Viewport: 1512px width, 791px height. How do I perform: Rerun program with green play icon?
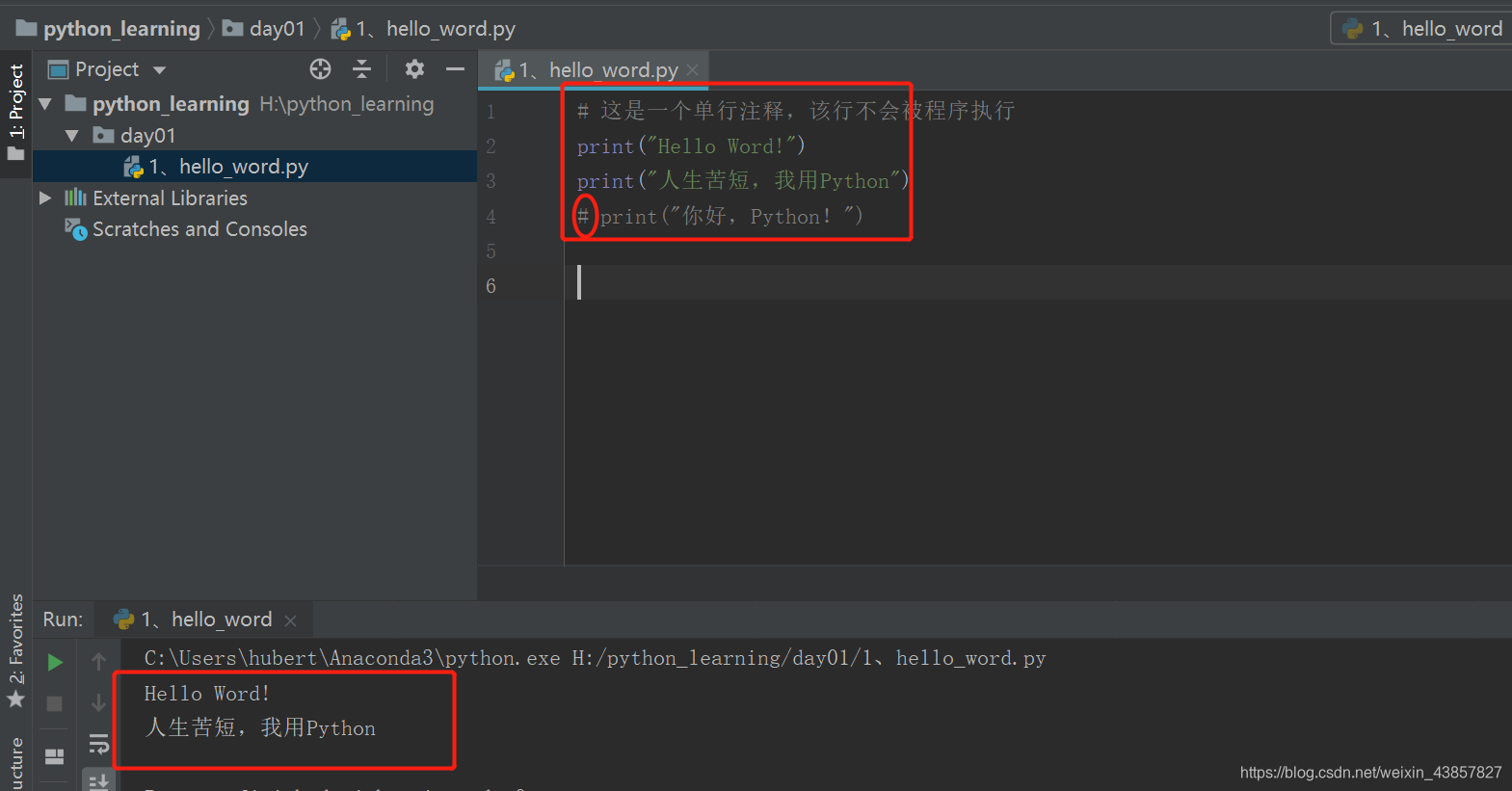[55, 662]
